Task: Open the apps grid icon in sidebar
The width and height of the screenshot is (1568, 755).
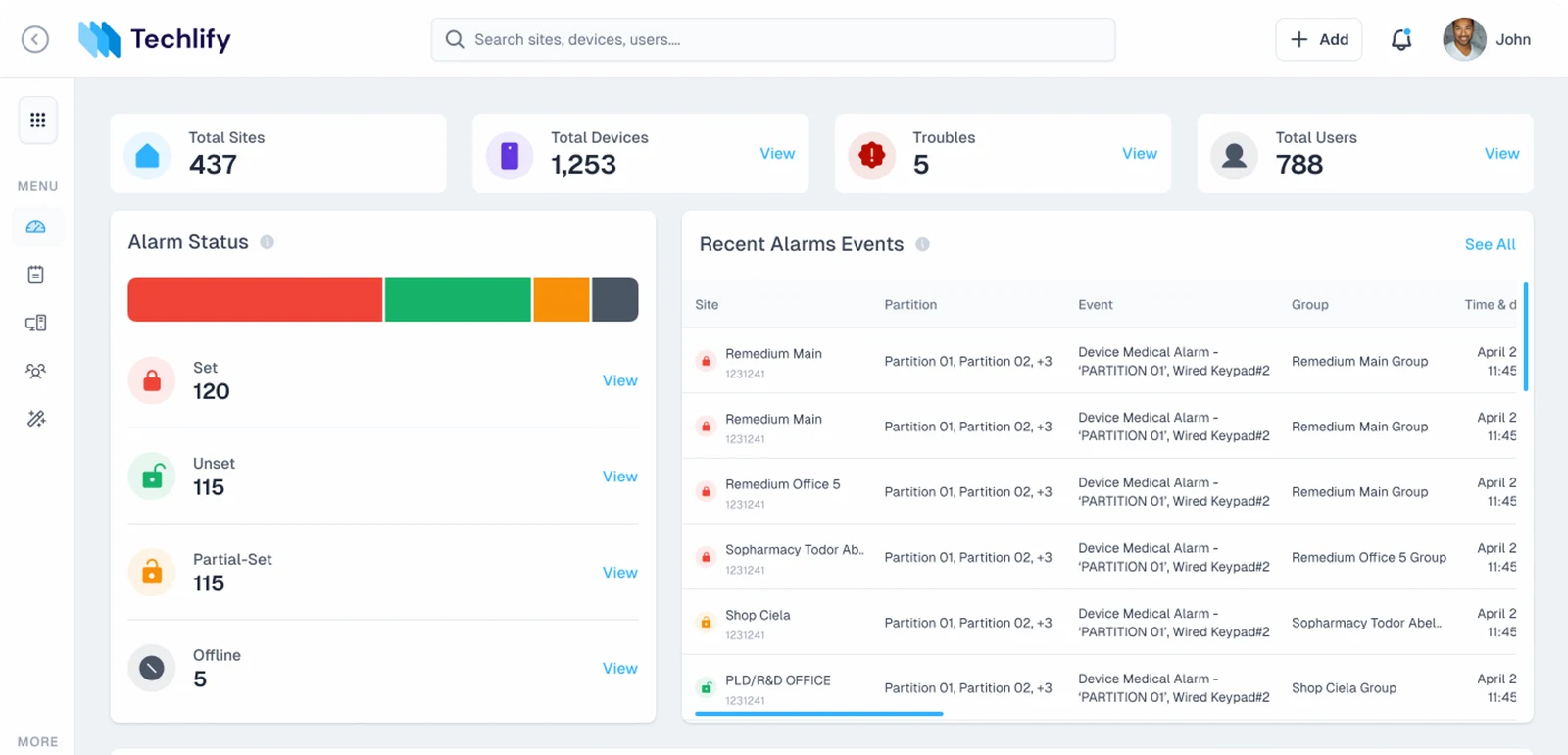Action: (37, 121)
